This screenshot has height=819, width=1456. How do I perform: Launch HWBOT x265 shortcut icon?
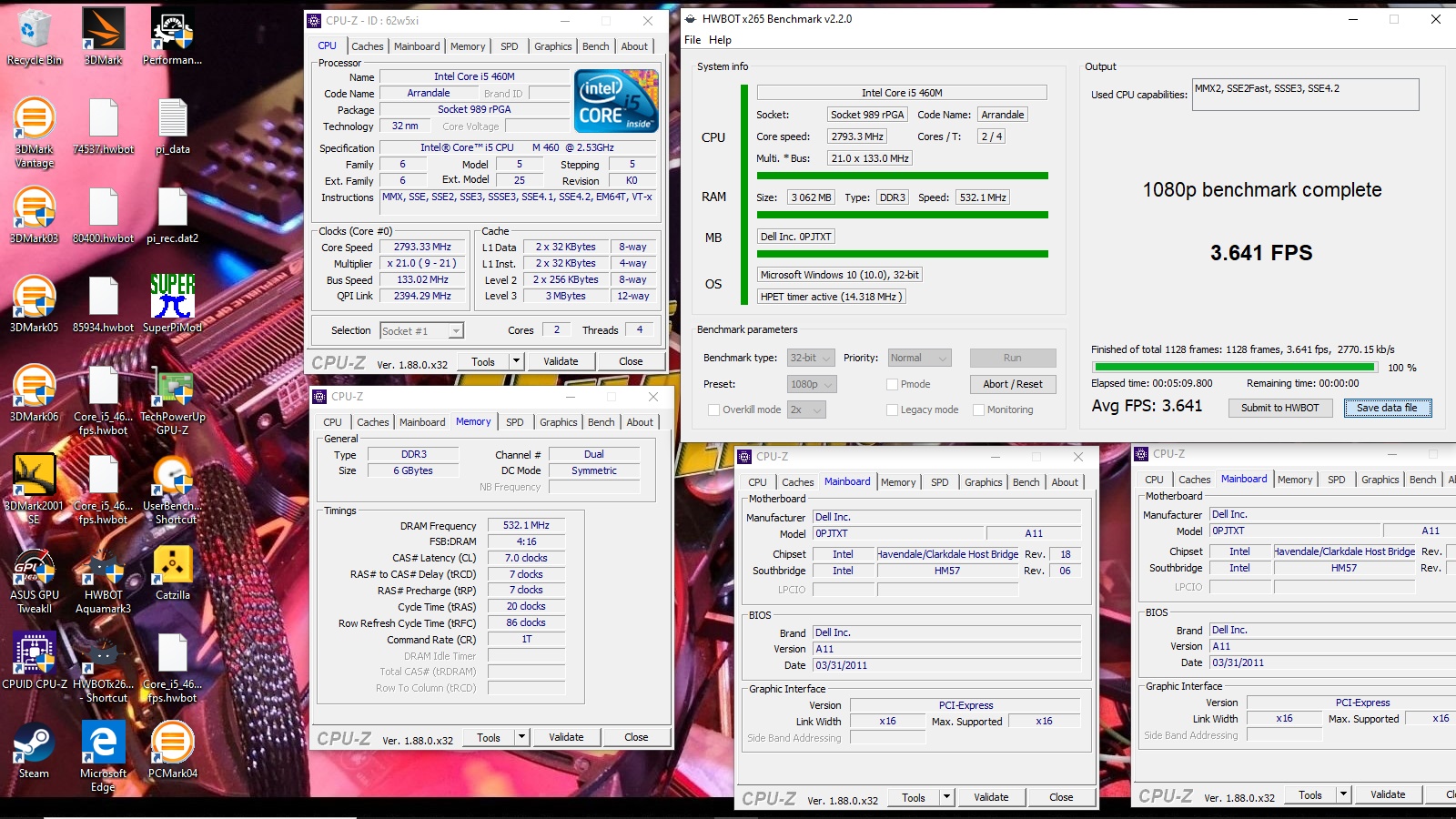coord(104,668)
